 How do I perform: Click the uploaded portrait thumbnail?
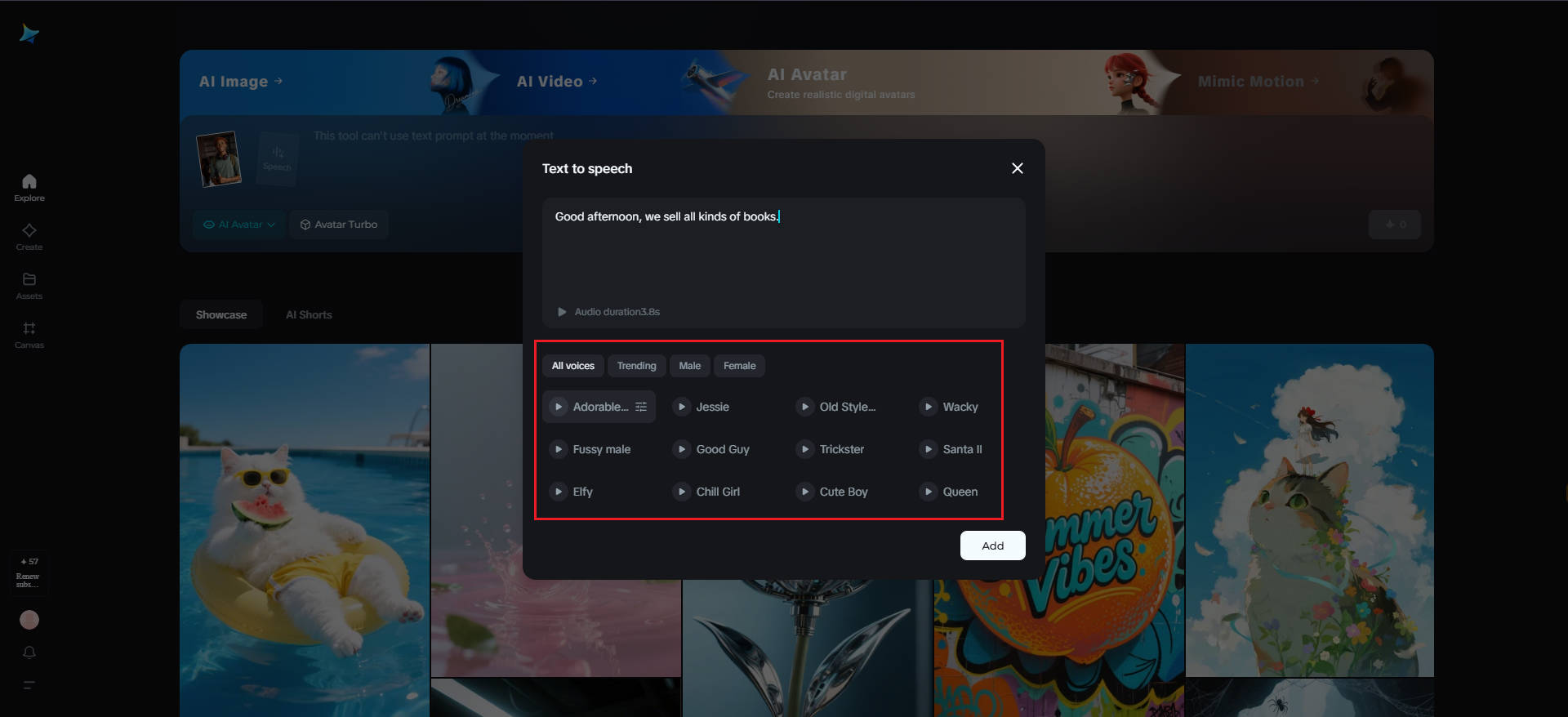pyautogui.click(x=219, y=159)
